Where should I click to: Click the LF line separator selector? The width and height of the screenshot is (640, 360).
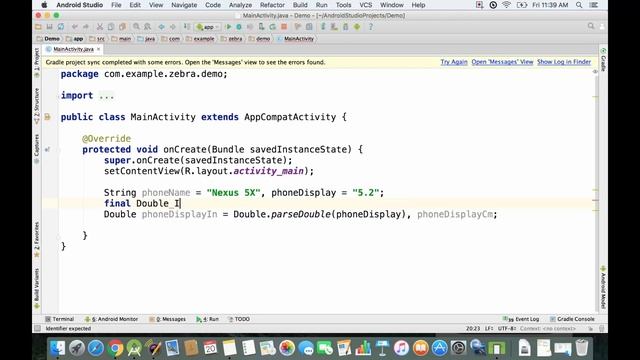point(489,329)
